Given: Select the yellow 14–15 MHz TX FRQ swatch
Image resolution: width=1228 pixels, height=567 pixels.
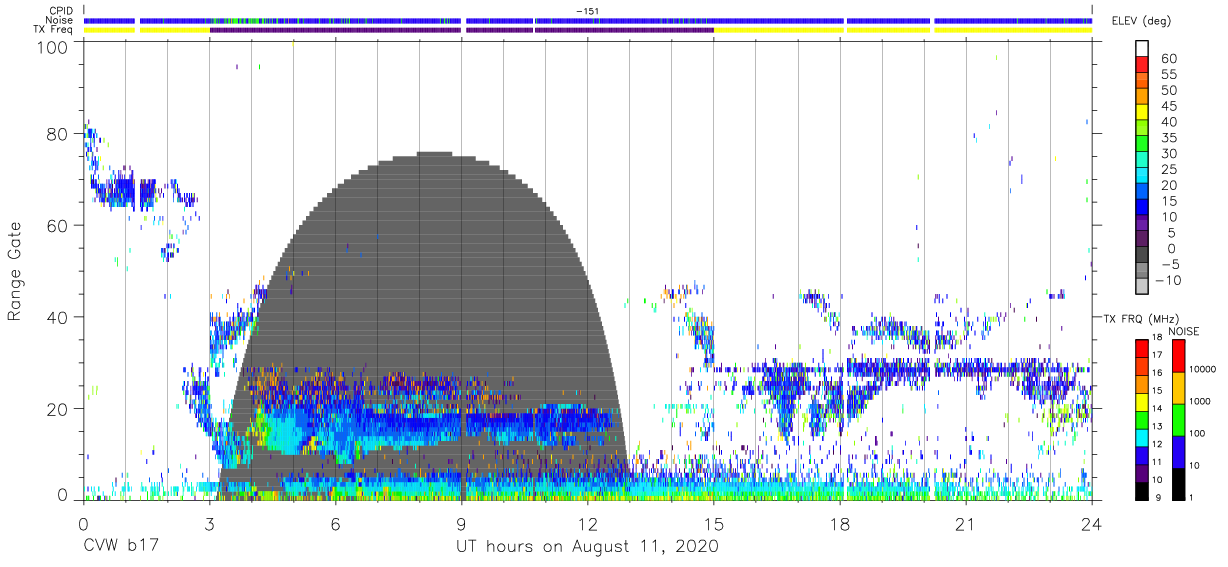Looking at the screenshot, I should [1141, 401].
